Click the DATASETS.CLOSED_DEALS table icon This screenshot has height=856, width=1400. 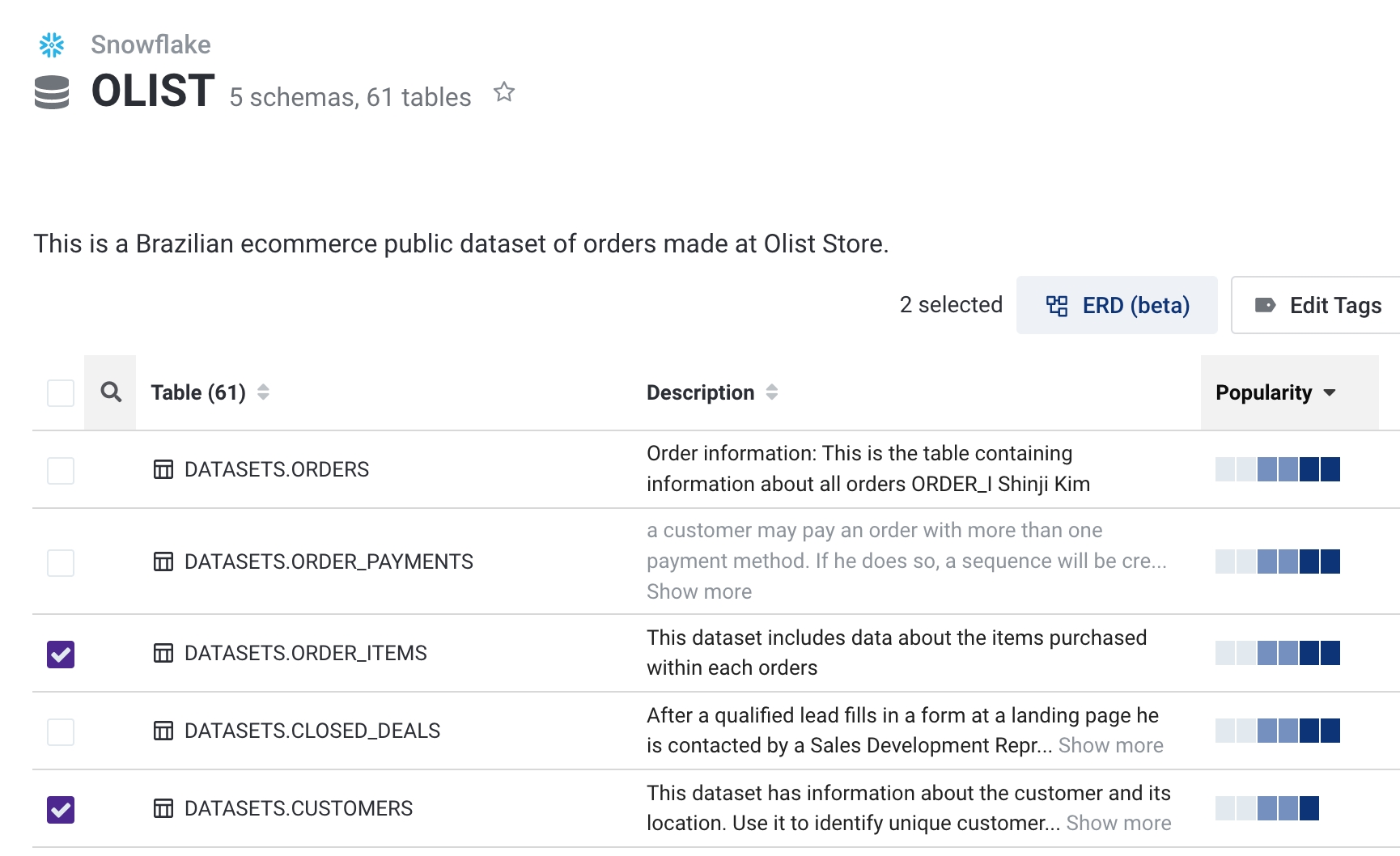point(163,731)
